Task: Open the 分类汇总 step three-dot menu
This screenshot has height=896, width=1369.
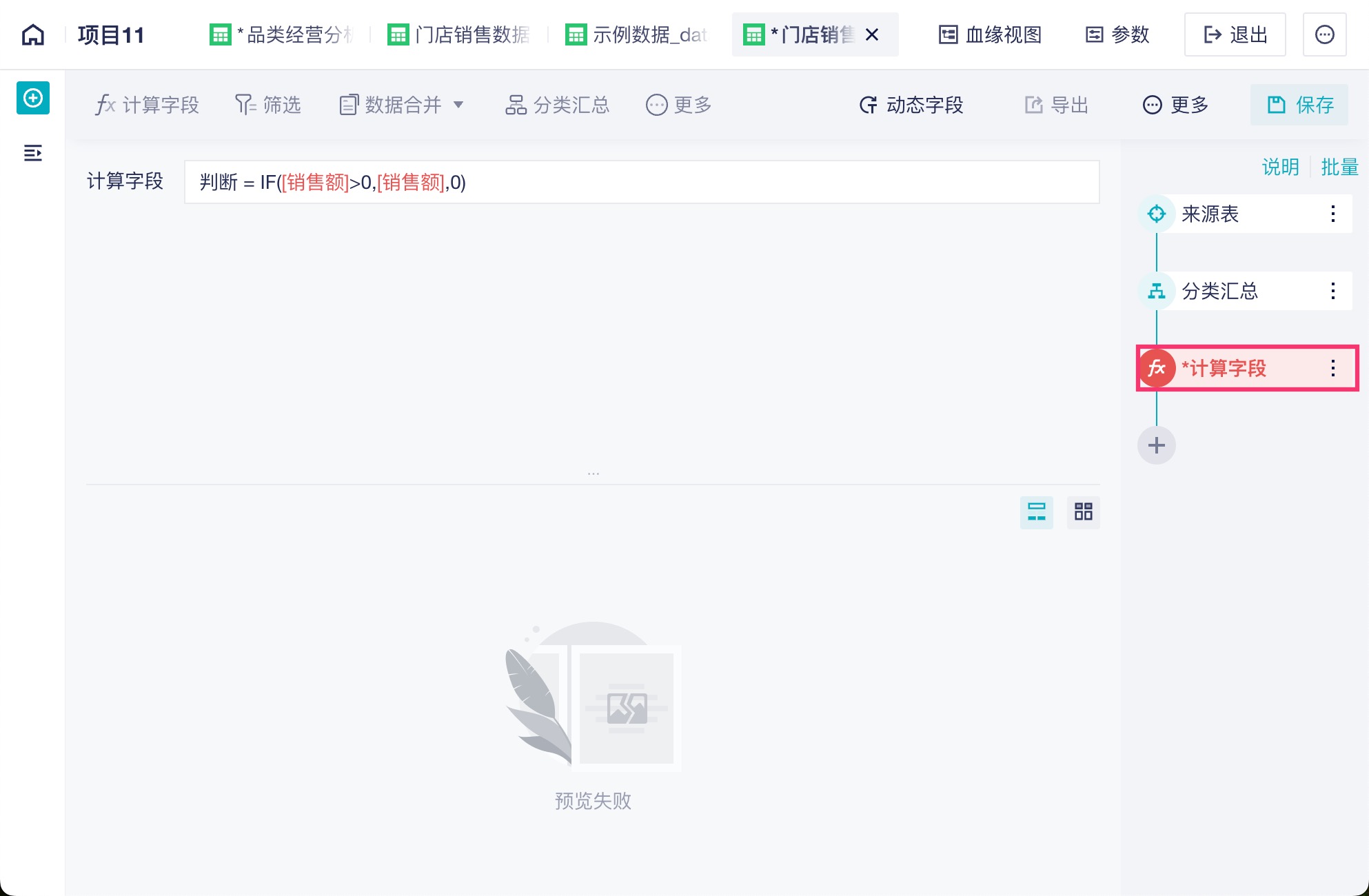Action: click(1332, 291)
